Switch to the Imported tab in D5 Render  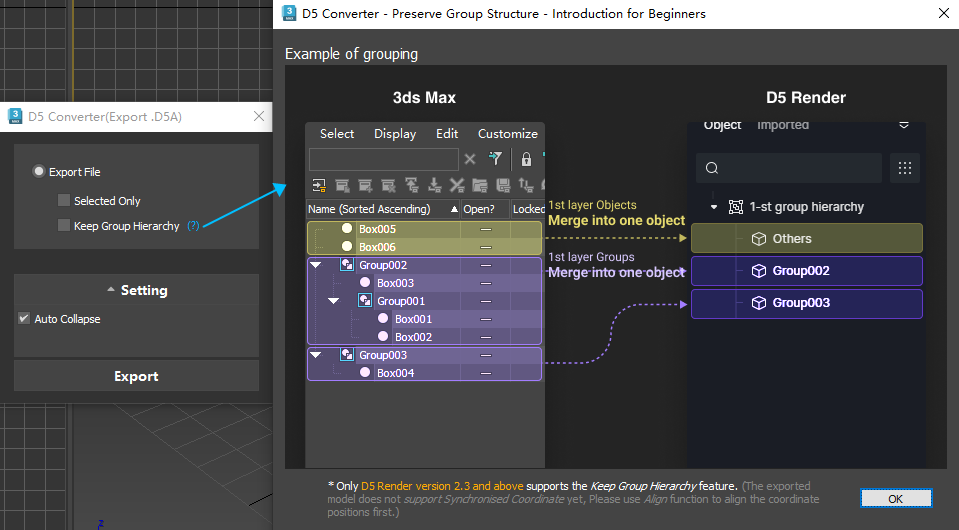(783, 125)
